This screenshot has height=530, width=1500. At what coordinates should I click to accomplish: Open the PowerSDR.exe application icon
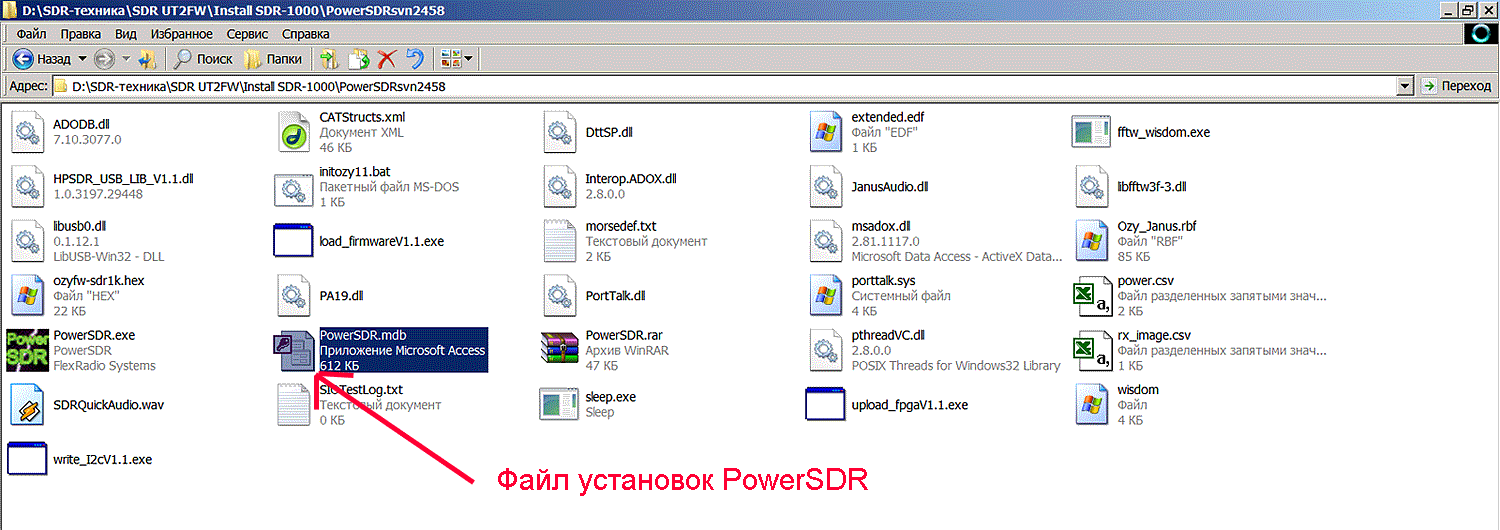coord(26,350)
